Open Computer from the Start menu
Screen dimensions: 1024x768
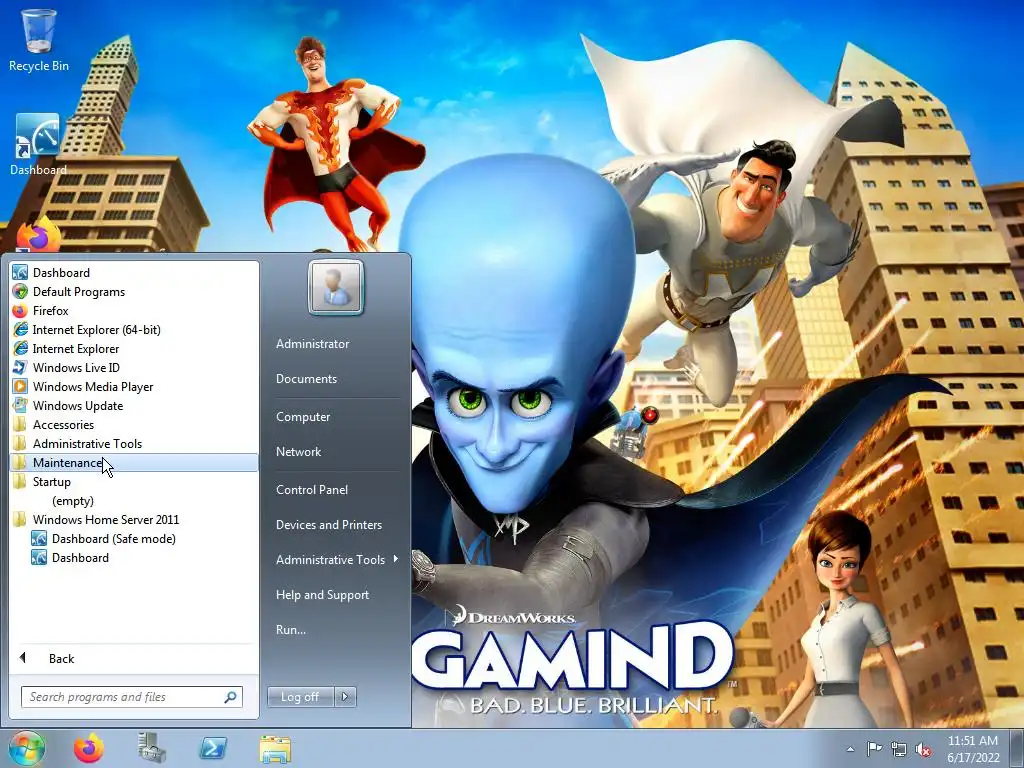[x=303, y=417]
